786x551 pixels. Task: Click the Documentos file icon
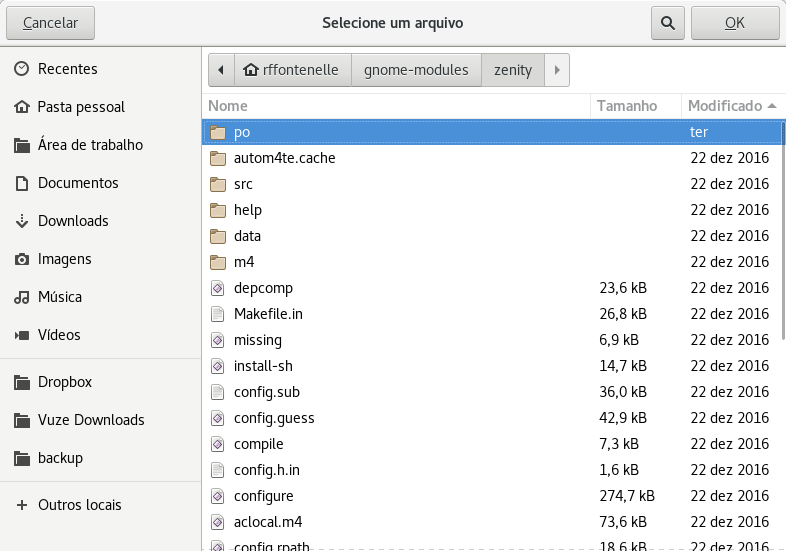coord(21,183)
